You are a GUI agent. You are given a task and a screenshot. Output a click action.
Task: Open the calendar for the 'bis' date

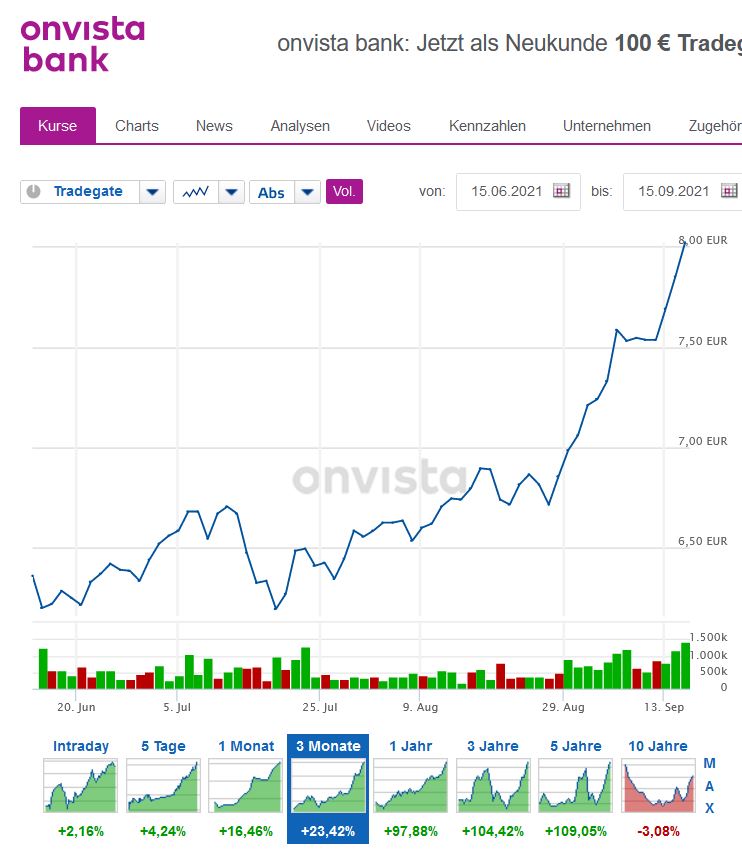tap(729, 191)
